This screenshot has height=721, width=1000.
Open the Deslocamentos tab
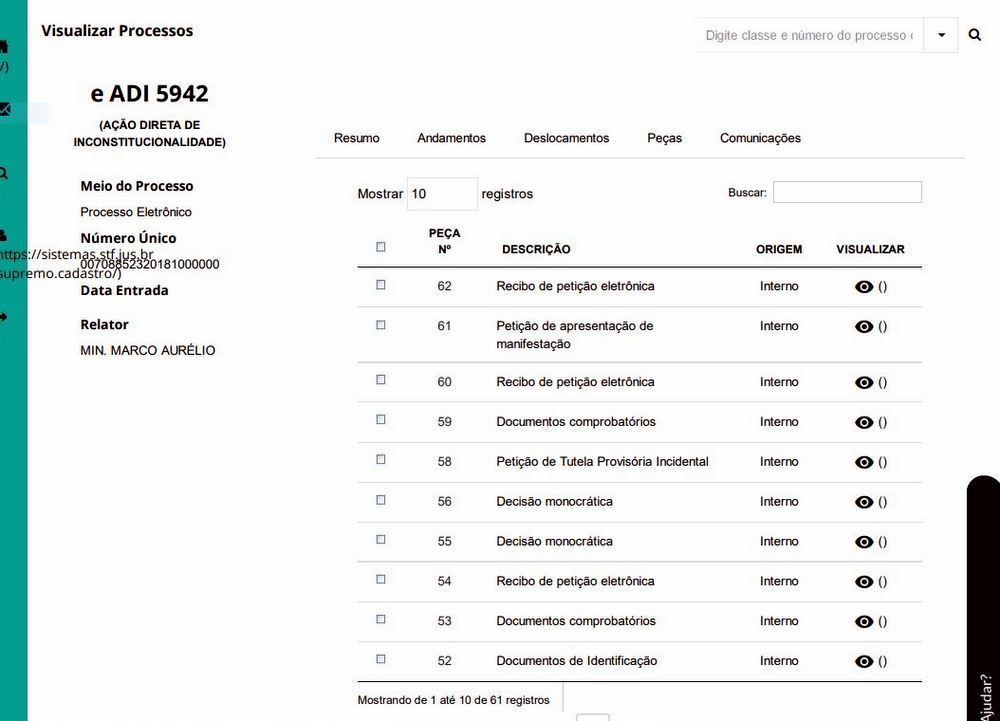[x=566, y=138]
